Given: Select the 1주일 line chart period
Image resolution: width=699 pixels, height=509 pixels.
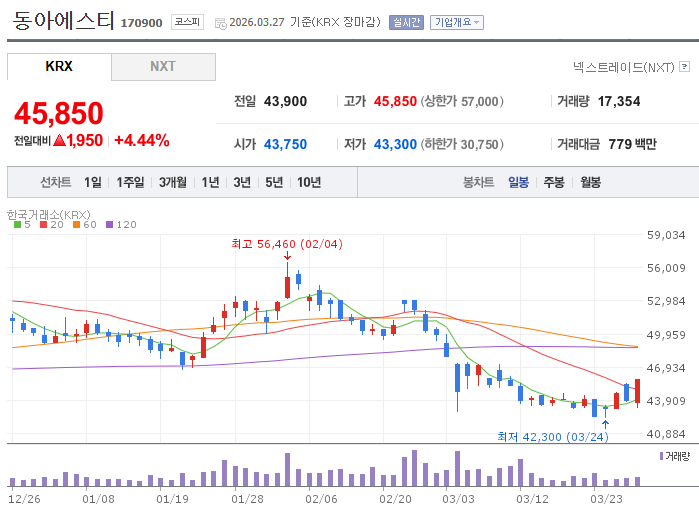Looking at the screenshot, I should coord(130,182).
